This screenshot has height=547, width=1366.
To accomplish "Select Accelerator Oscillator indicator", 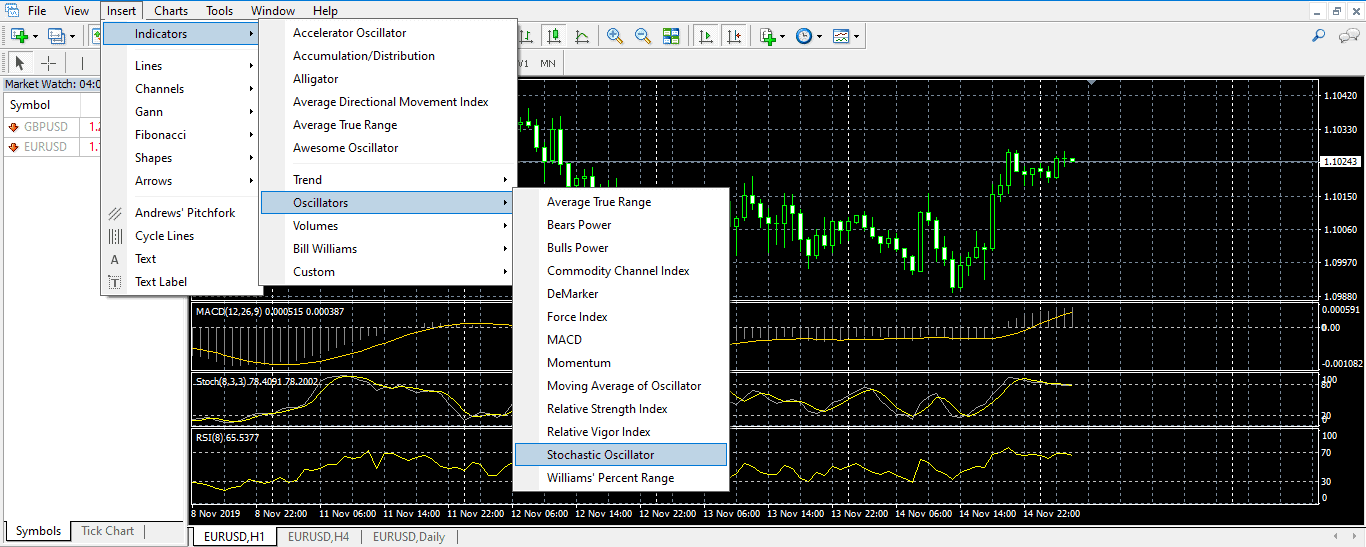I will 388,33.
